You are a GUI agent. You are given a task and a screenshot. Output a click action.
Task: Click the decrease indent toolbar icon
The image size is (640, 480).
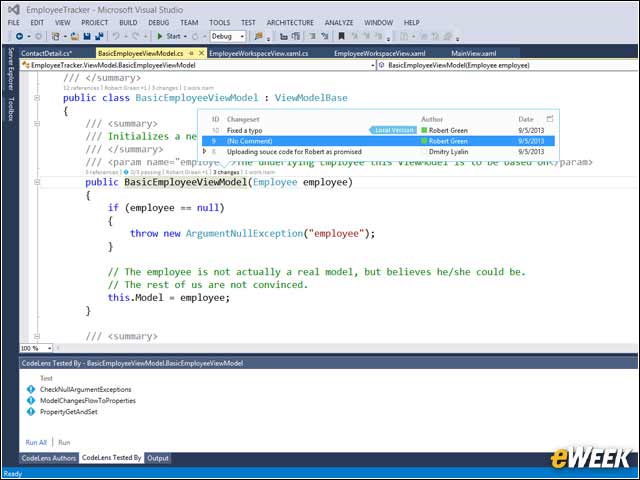pos(284,36)
